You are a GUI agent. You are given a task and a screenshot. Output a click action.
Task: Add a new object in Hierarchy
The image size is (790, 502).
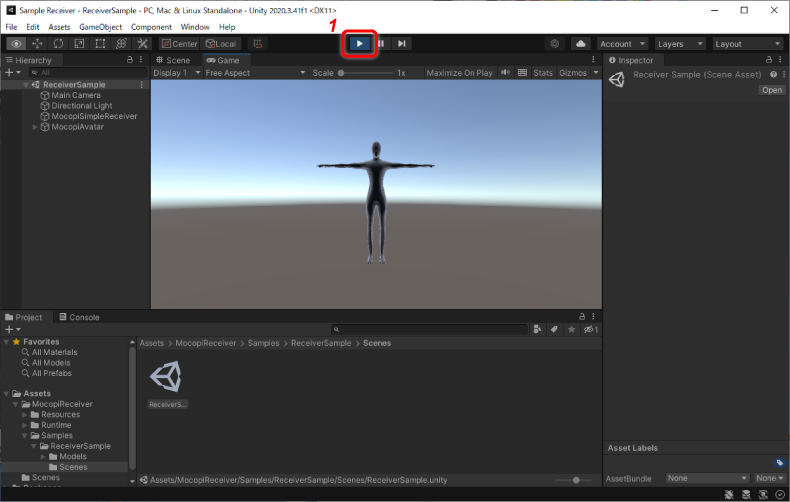click(x=12, y=73)
